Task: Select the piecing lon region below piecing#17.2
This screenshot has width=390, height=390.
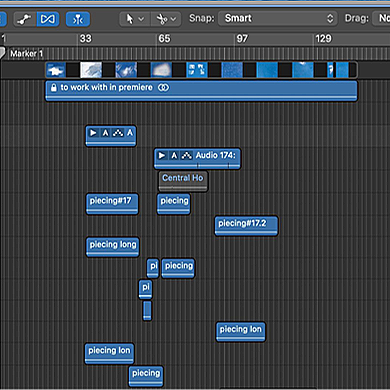Action: 241,332
